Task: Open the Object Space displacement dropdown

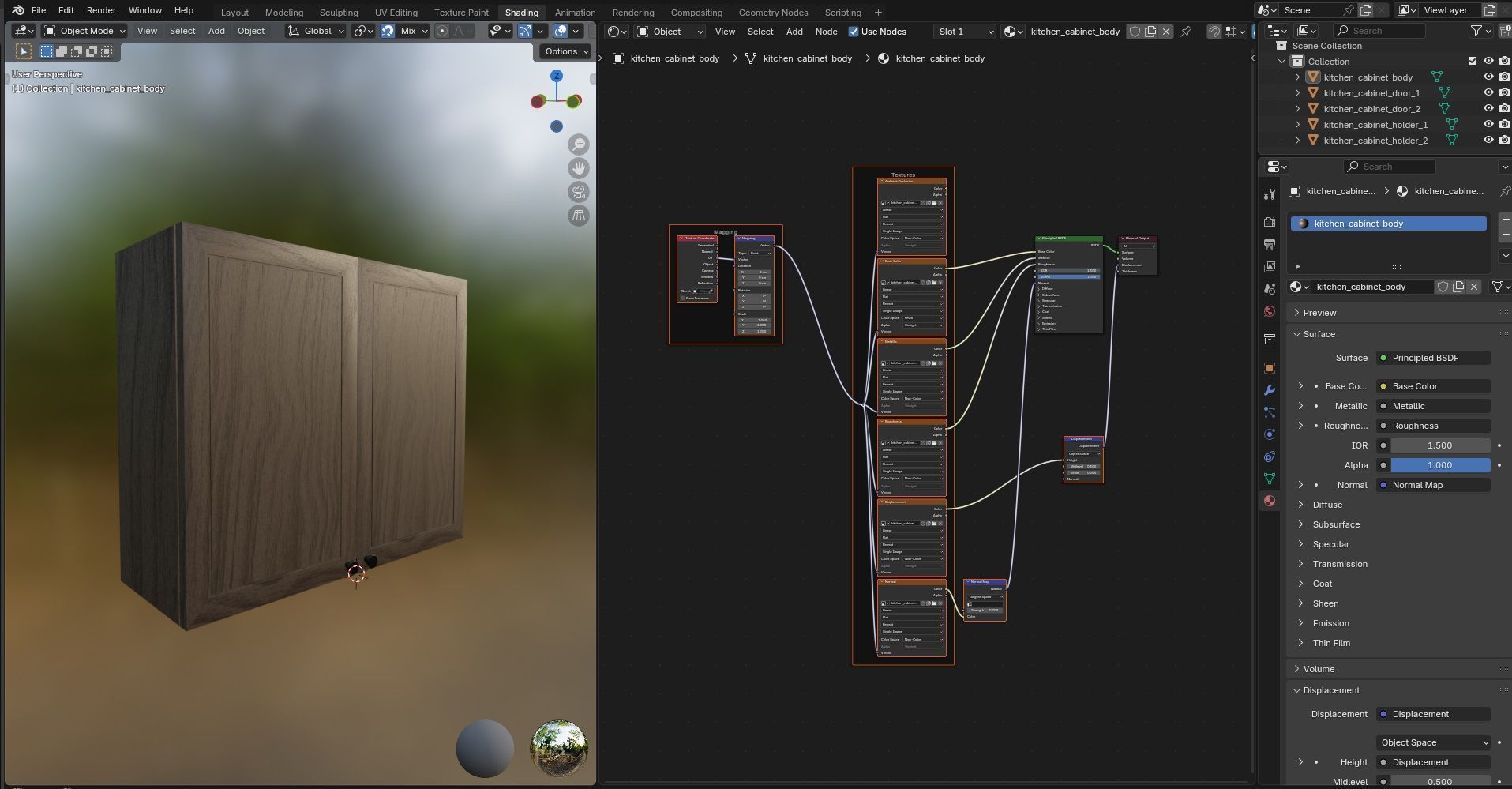Action: pos(1433,742)
